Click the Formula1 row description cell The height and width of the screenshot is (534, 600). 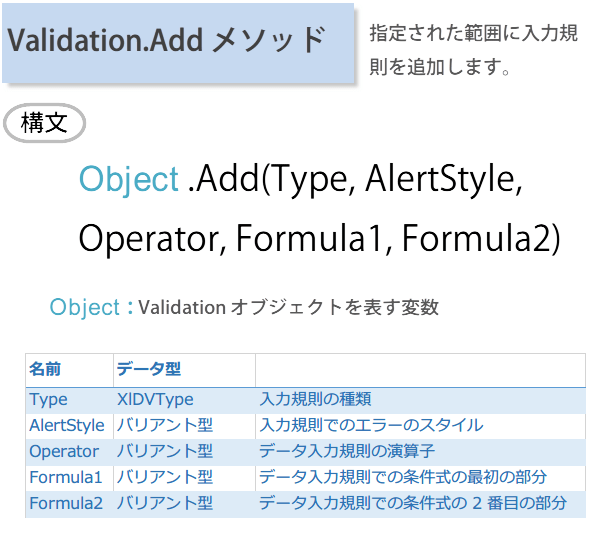point(402,477)
